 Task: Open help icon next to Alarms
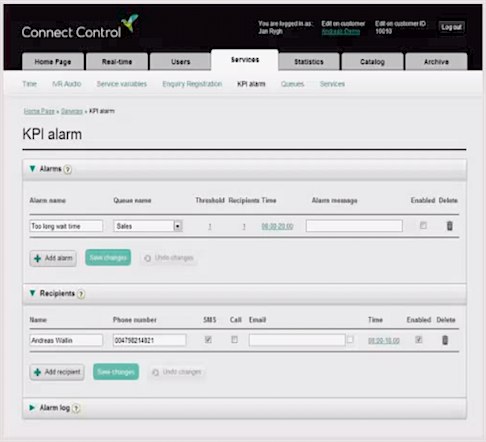pyautogui.click(x=68, y=169)
